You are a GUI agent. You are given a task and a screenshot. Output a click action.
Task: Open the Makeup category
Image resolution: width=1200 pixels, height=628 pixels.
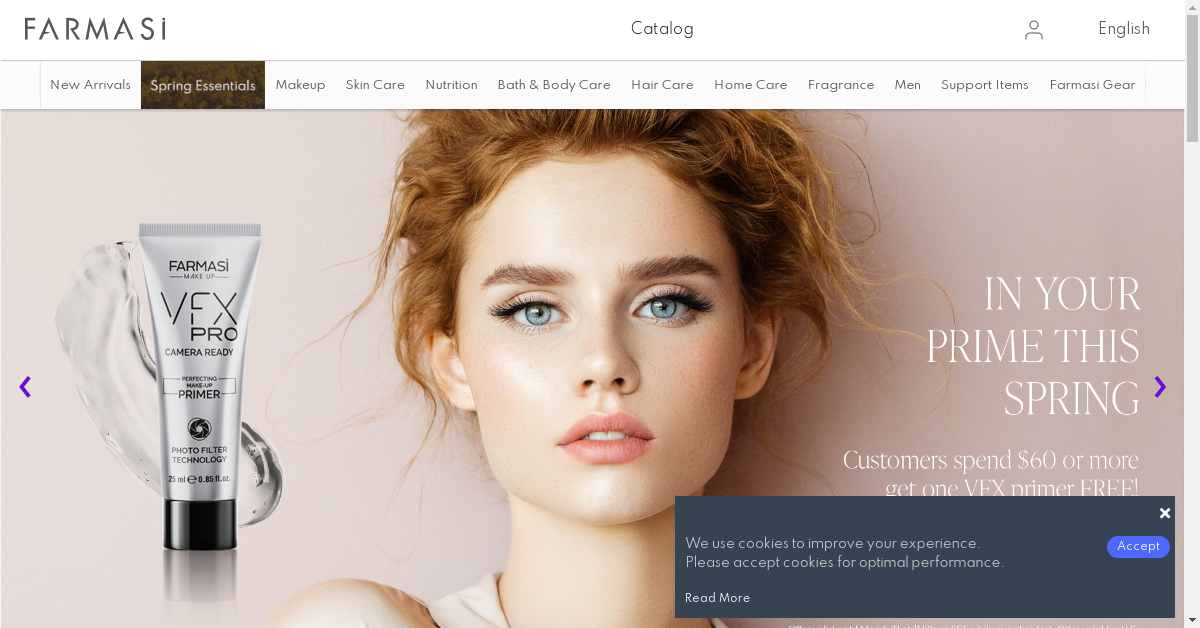pos(300,85)
